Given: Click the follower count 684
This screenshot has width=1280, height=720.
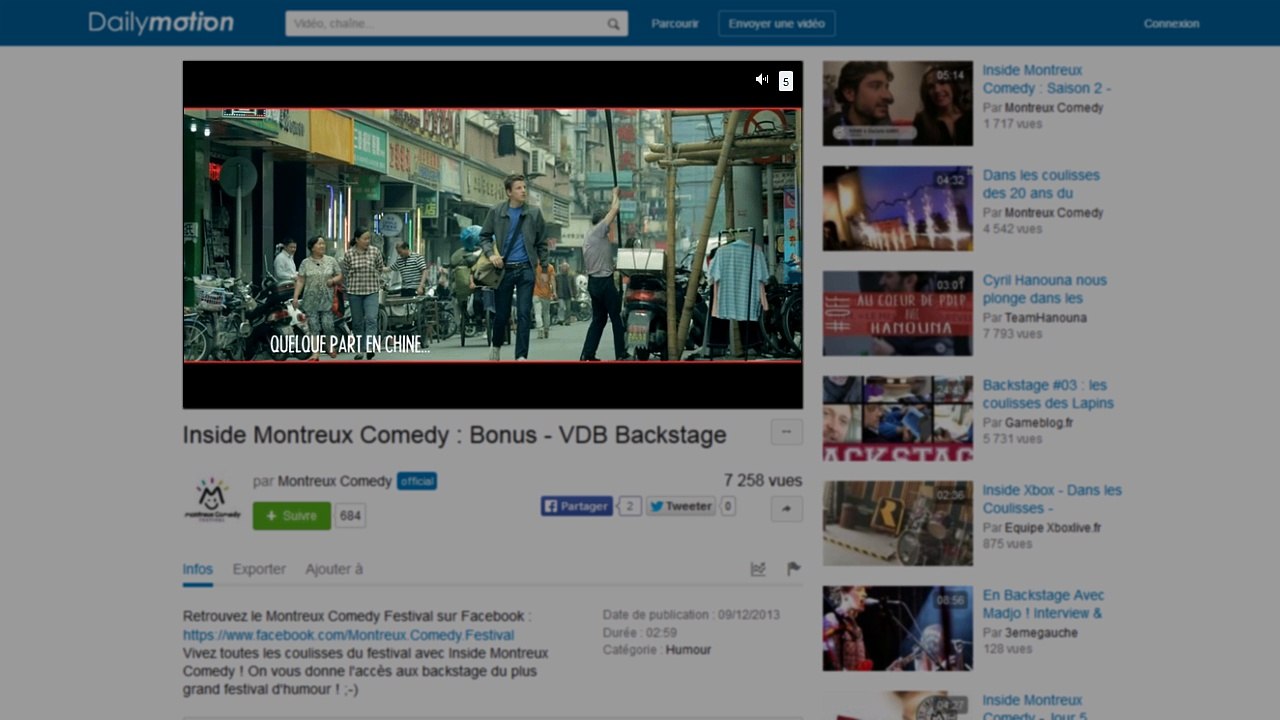Looking at the screenshot, I should coord(350,516).
